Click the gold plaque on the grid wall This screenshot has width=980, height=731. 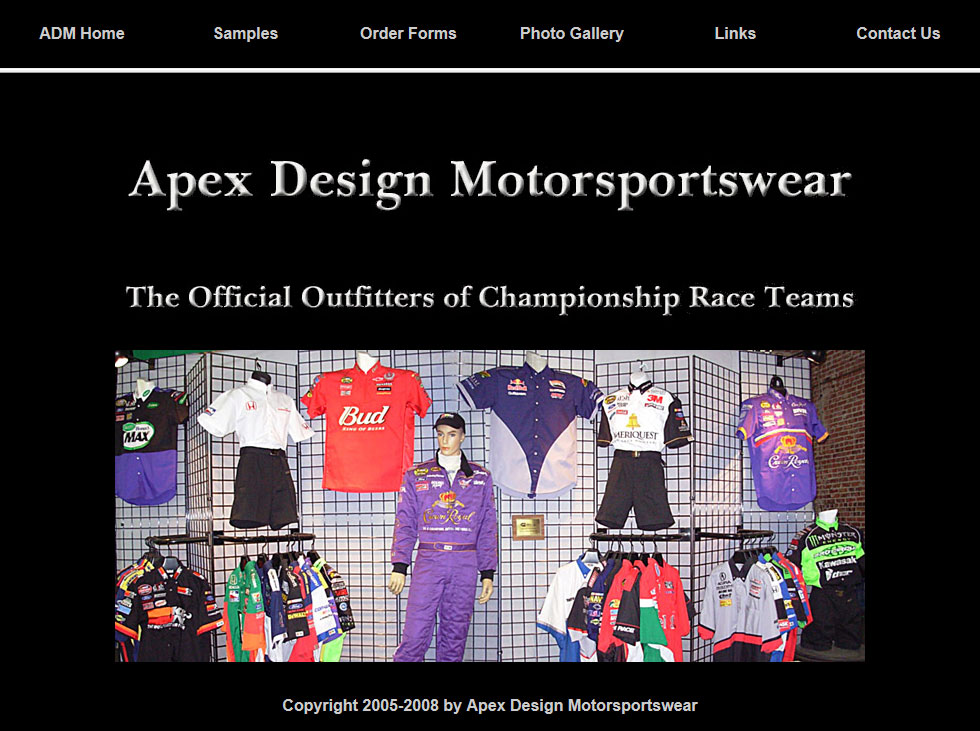click(x=528, y=527)
